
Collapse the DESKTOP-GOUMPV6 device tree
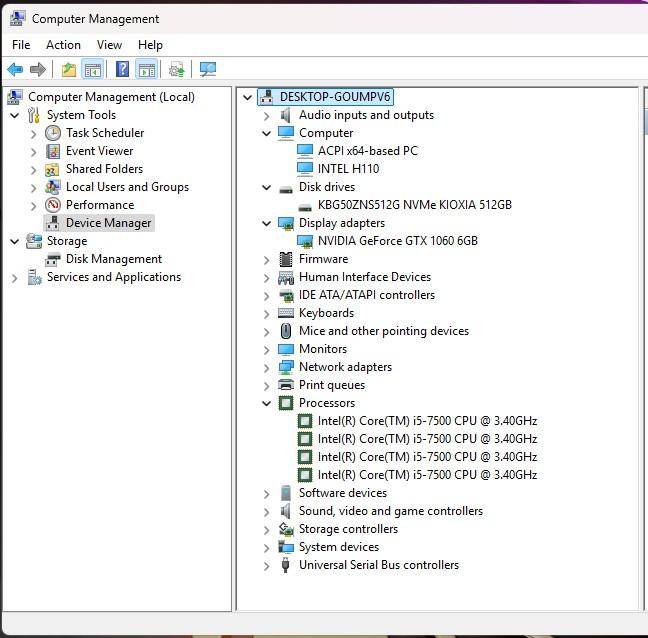[247, 97]
